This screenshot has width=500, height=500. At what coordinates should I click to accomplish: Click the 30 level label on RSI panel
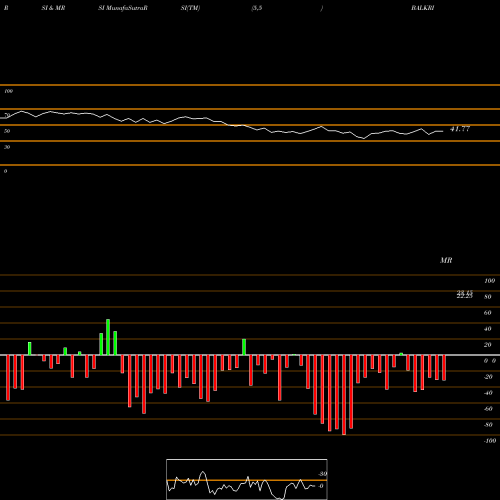pos(7,147)
